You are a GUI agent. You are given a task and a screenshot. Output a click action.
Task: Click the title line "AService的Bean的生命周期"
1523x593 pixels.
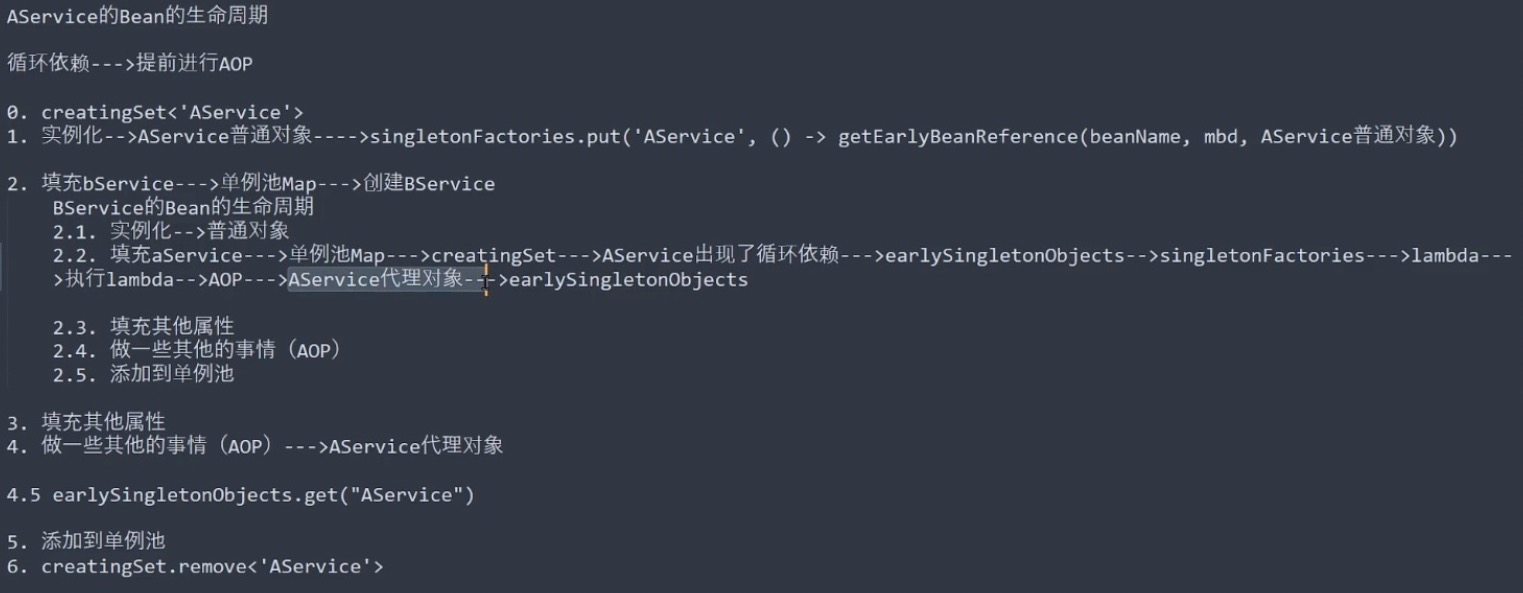(x=137, y=17)
